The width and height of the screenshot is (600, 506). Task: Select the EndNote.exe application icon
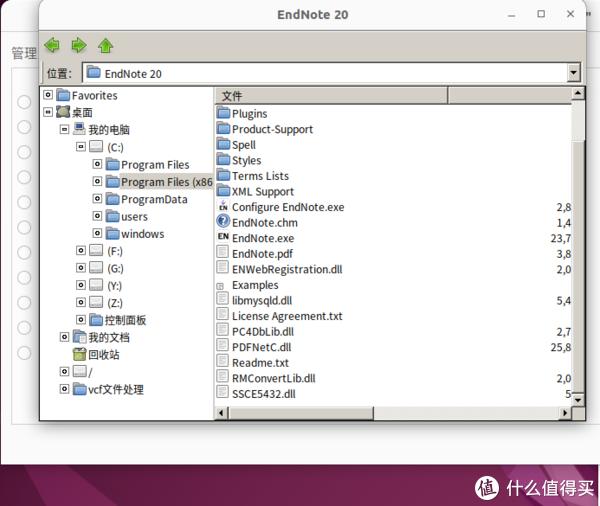pyautogui.click(x=223, y=238)
